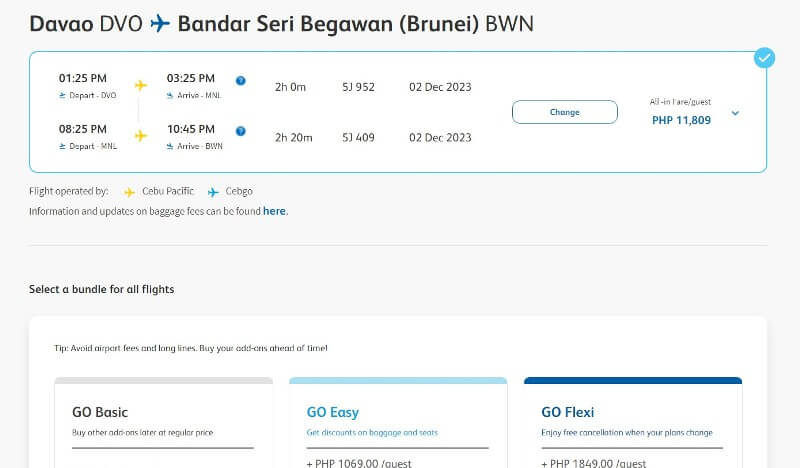The height and width of the screenshot is (468, 800).
Task: Click the 5J 952 flight number
Action: [x=358, y=87]
